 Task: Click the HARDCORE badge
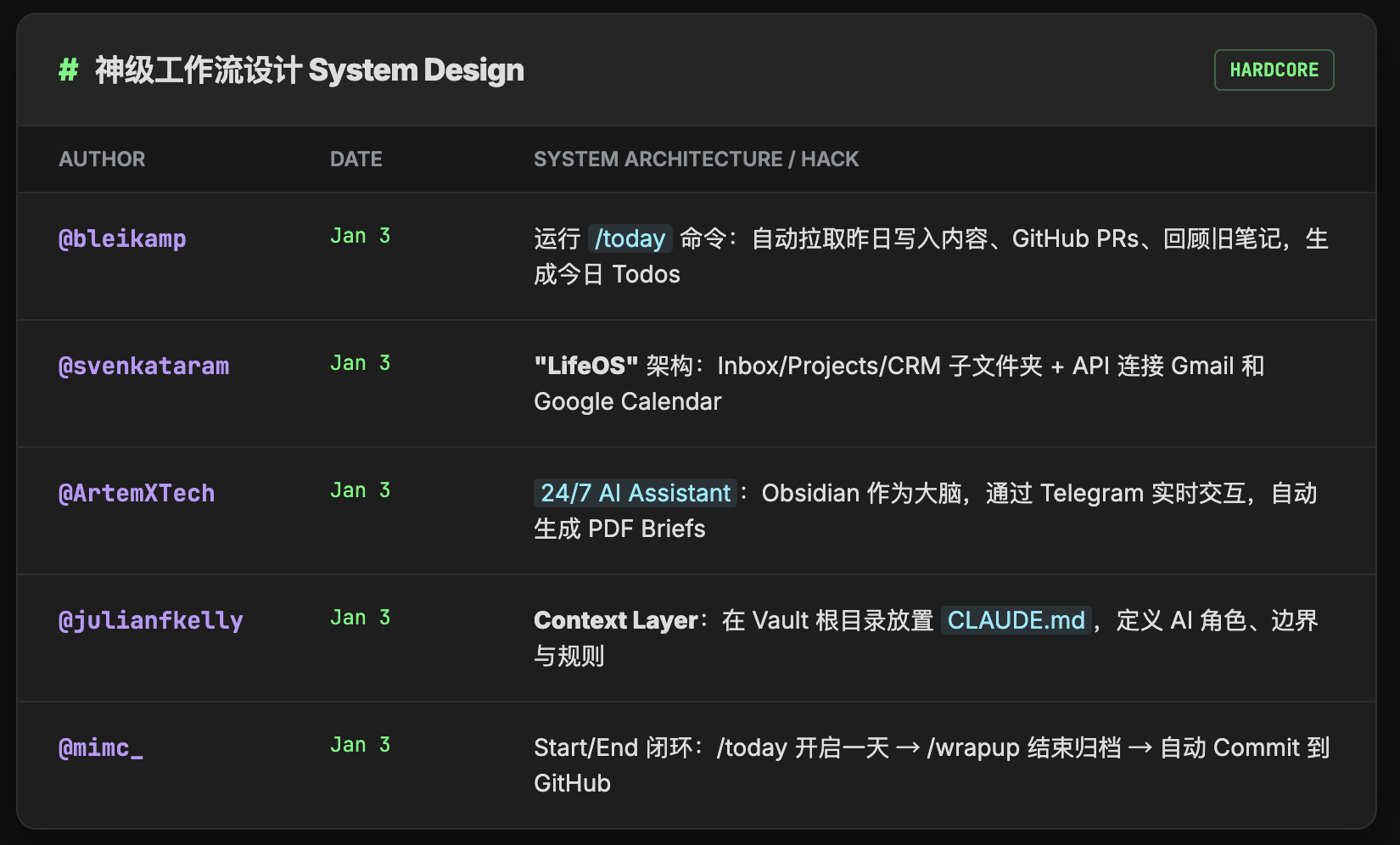pyautogui.click(x=1274, y=70)
